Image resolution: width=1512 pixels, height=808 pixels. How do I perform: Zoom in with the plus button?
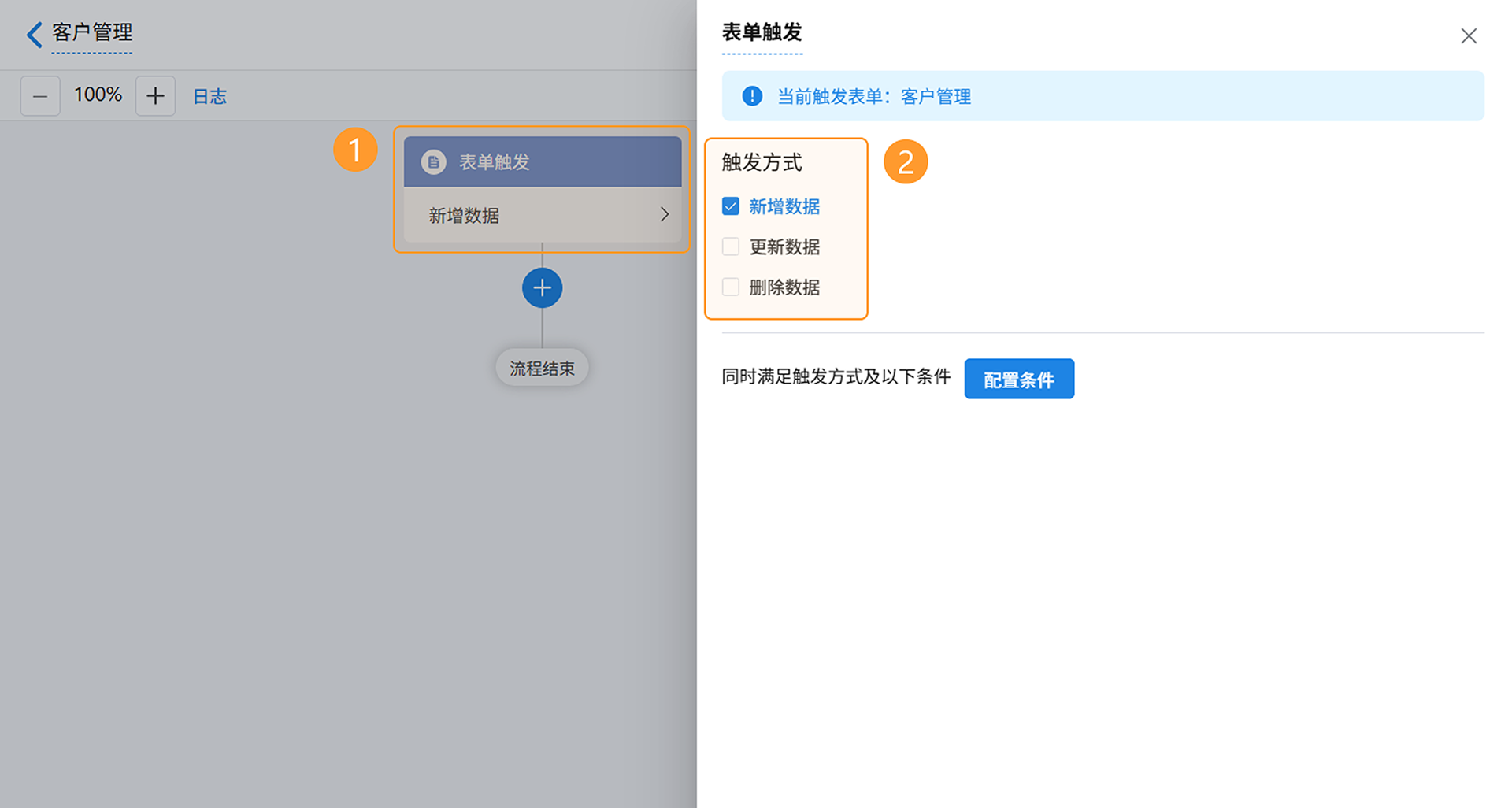155,96
